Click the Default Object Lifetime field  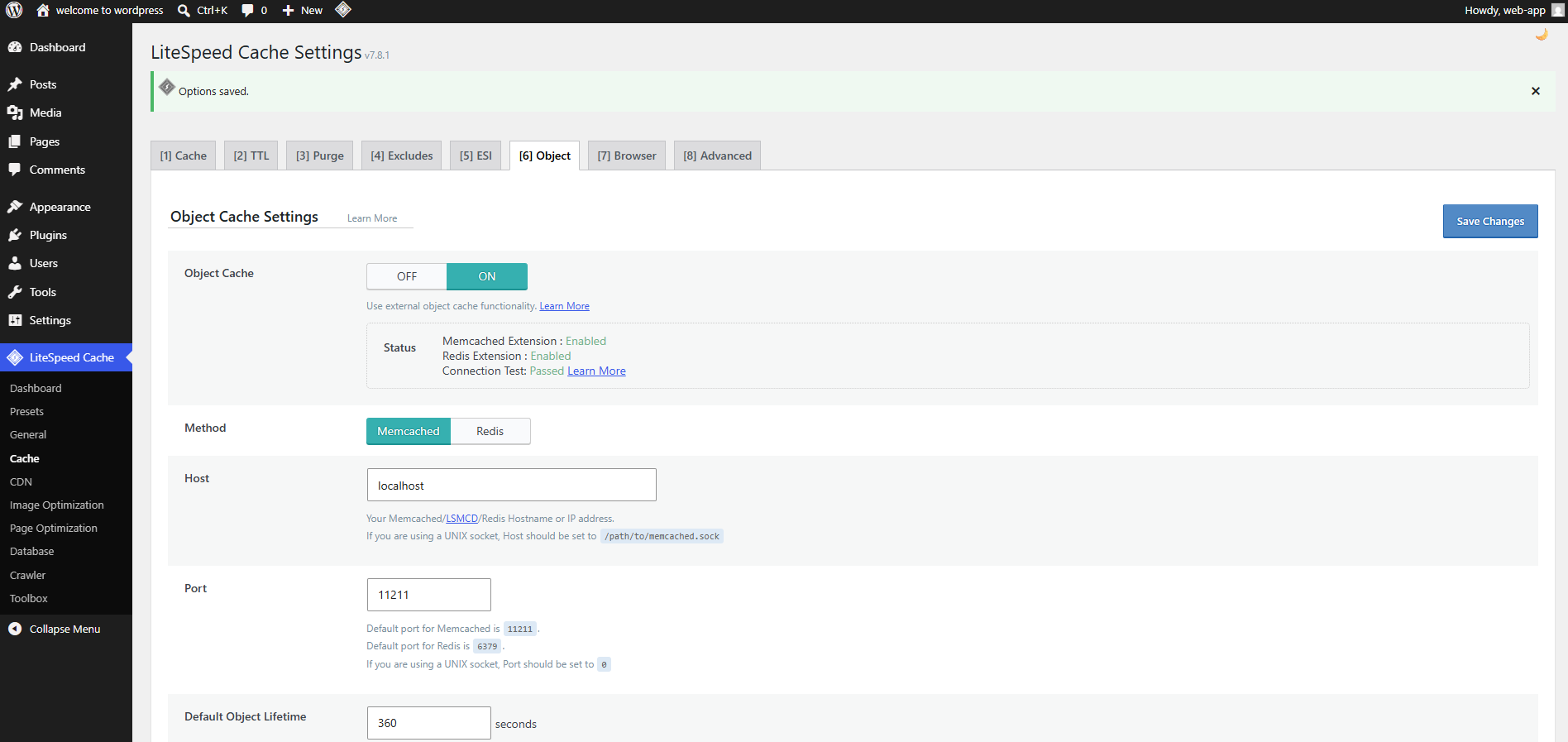(x=429, y=723)
